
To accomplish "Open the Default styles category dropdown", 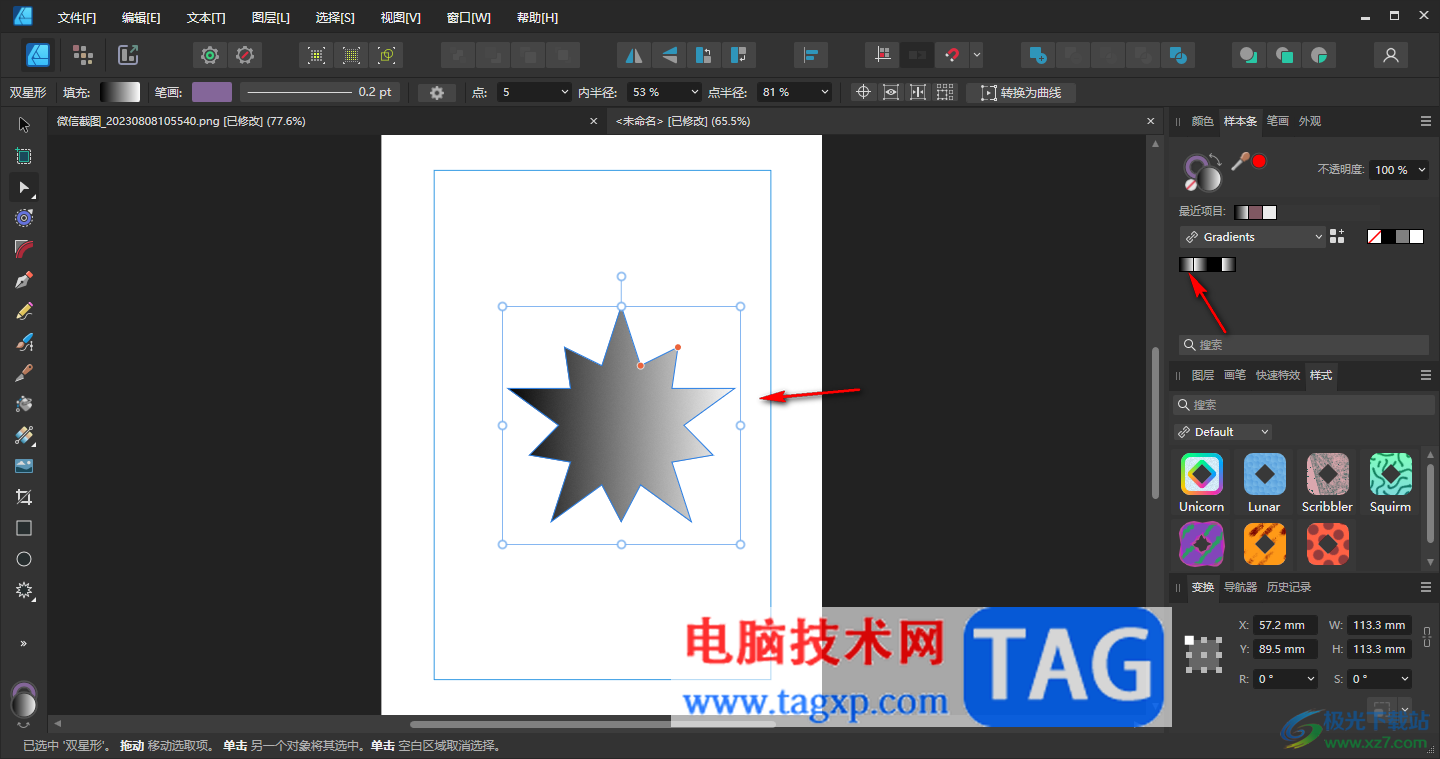I will coord(1224,432).
